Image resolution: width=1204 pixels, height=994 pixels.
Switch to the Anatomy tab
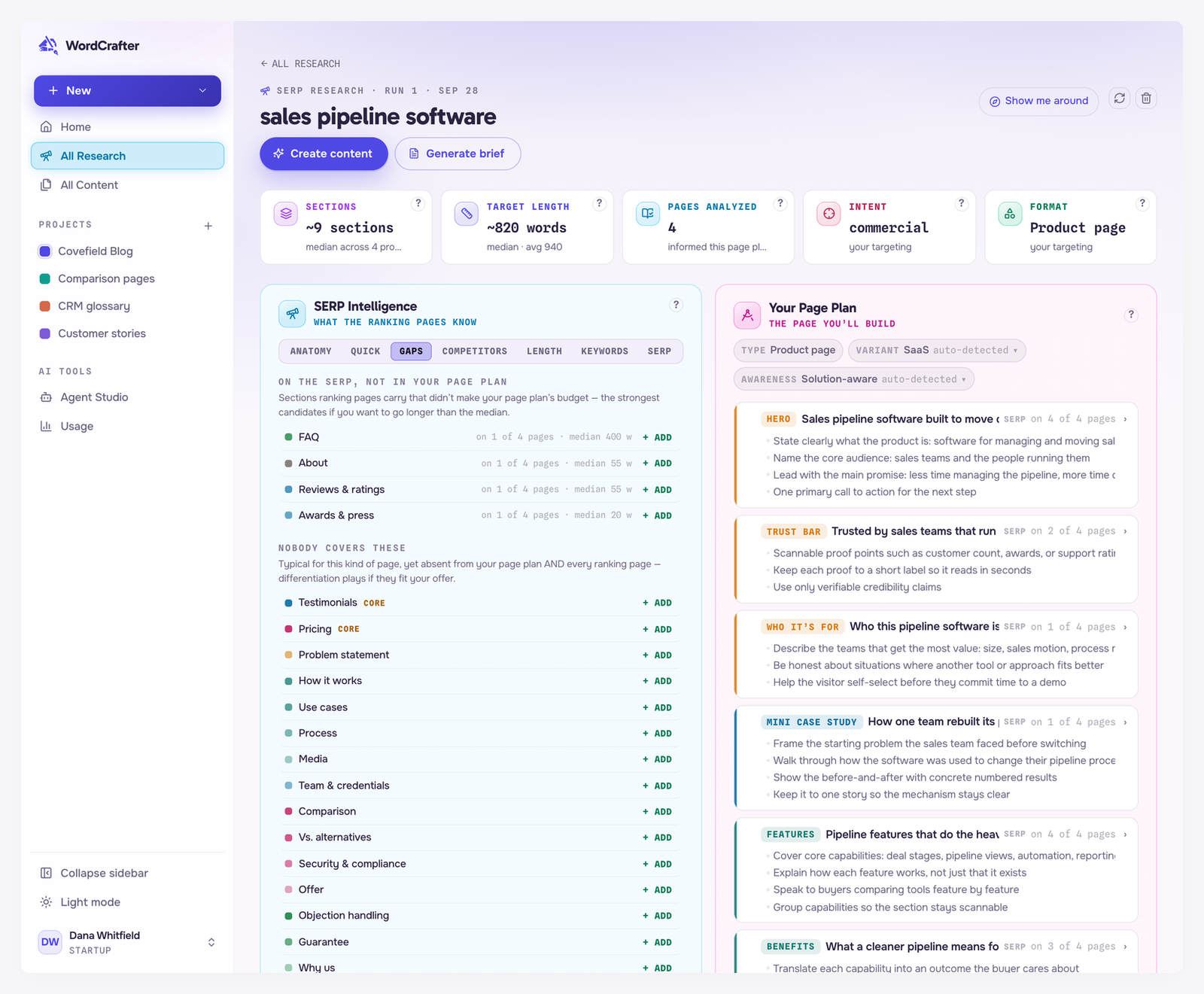(311, 351)
